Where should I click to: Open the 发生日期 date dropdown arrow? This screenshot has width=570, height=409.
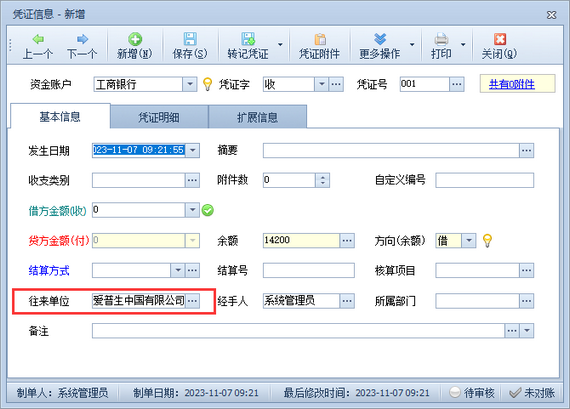(x=193, y=150)
